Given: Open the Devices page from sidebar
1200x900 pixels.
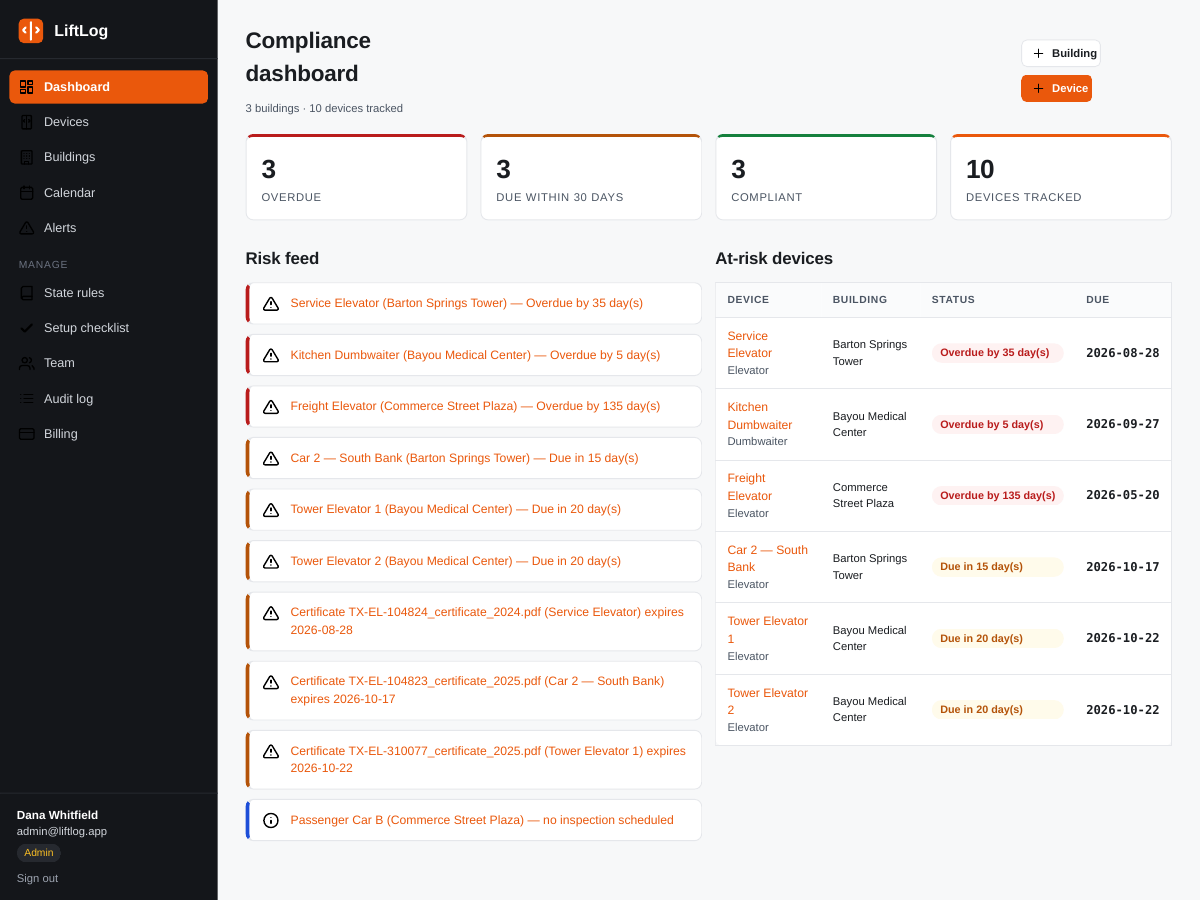Looking at the screenshot, I should pyautogui.click(x=109, y=122).
